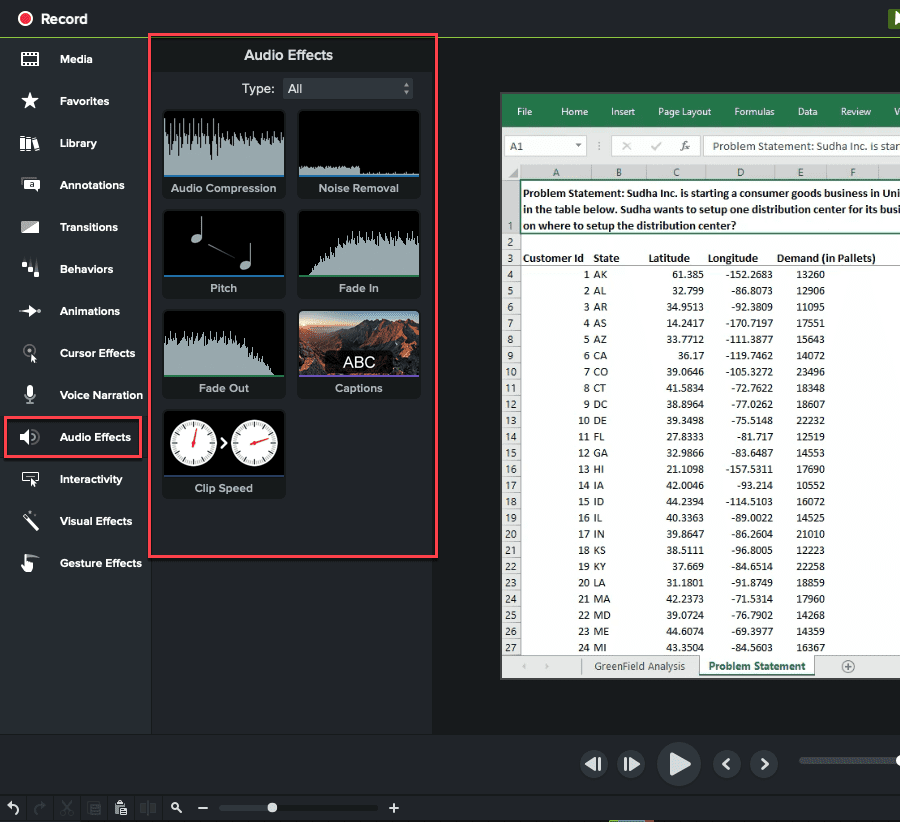Pick the Fade In effect
The height and width of the screenshot is (822, 900).
pos(358,253)
